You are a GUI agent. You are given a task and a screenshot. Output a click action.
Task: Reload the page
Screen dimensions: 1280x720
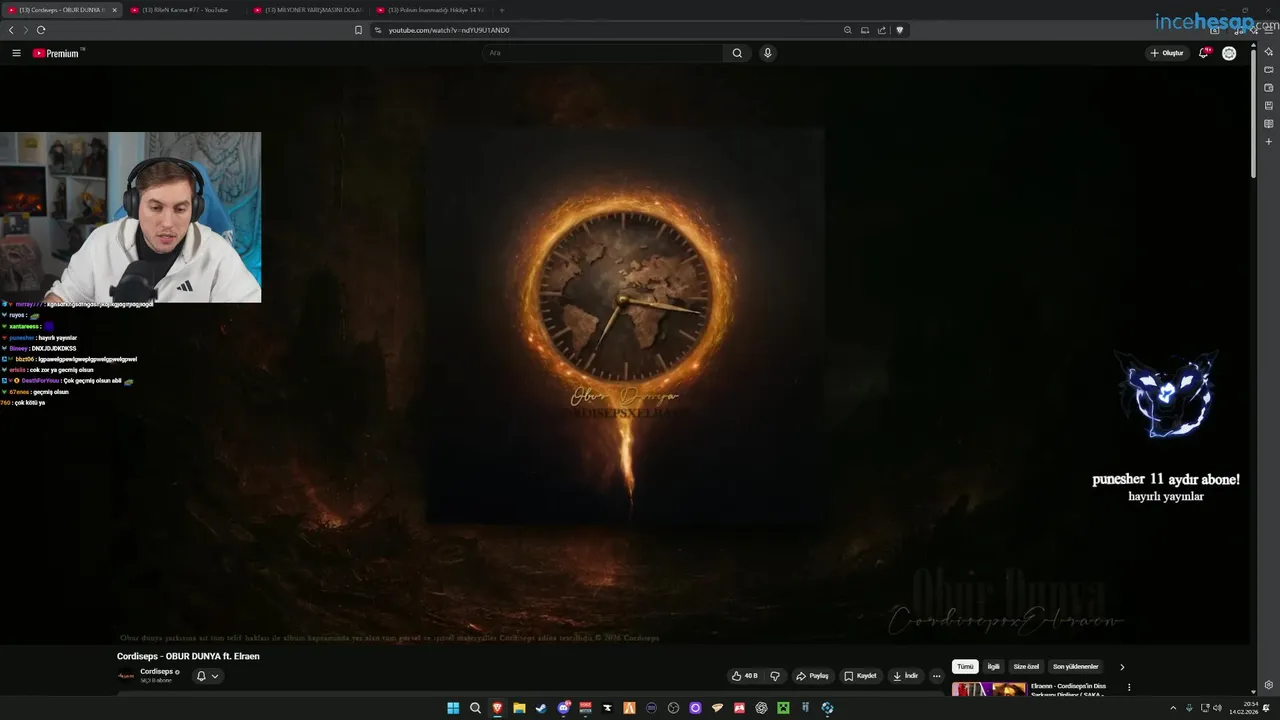click(41, 30)
